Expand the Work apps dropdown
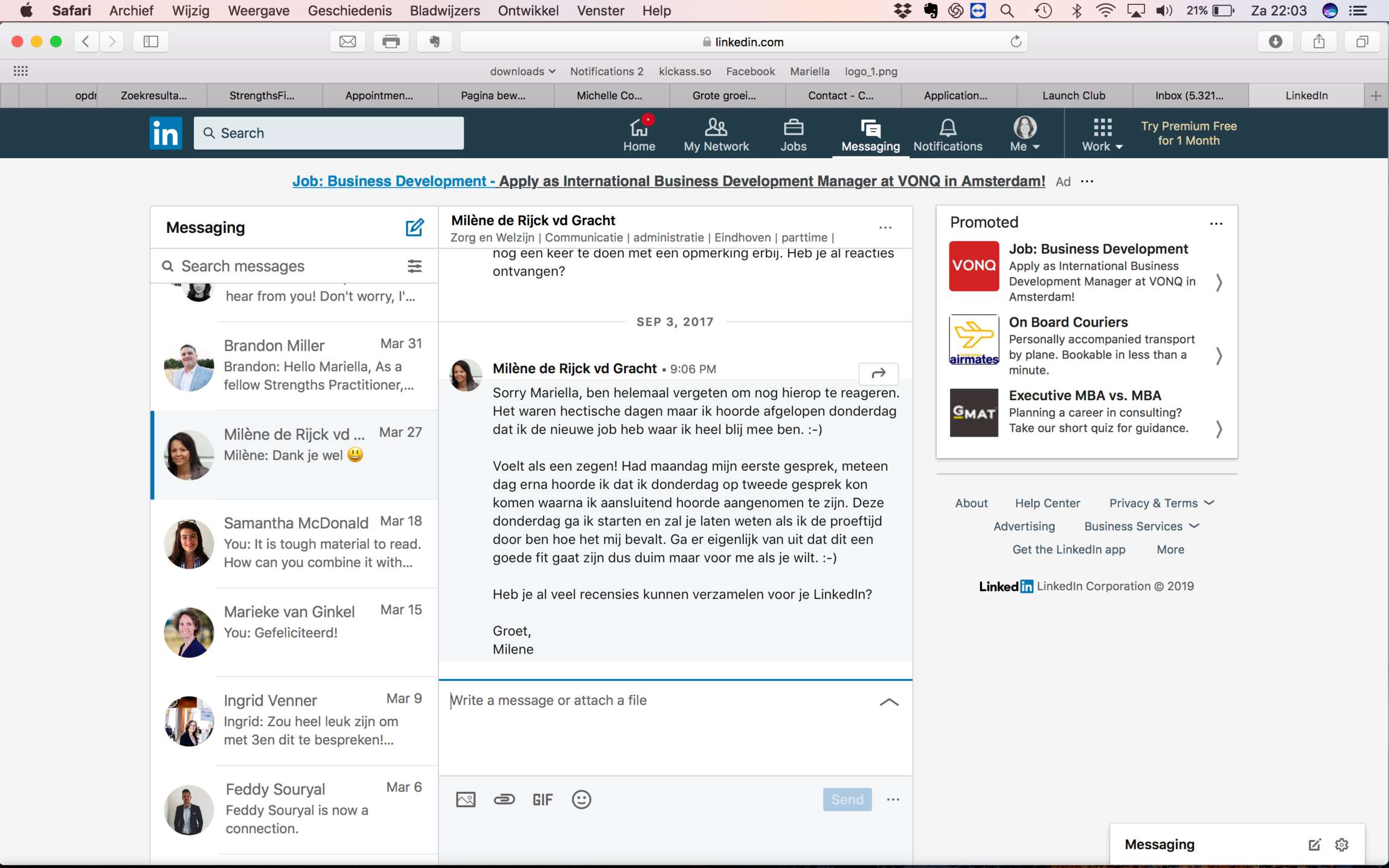The height and width of the screenshot is (868, 1389). pyautogui.click(x=1102, y=134)
